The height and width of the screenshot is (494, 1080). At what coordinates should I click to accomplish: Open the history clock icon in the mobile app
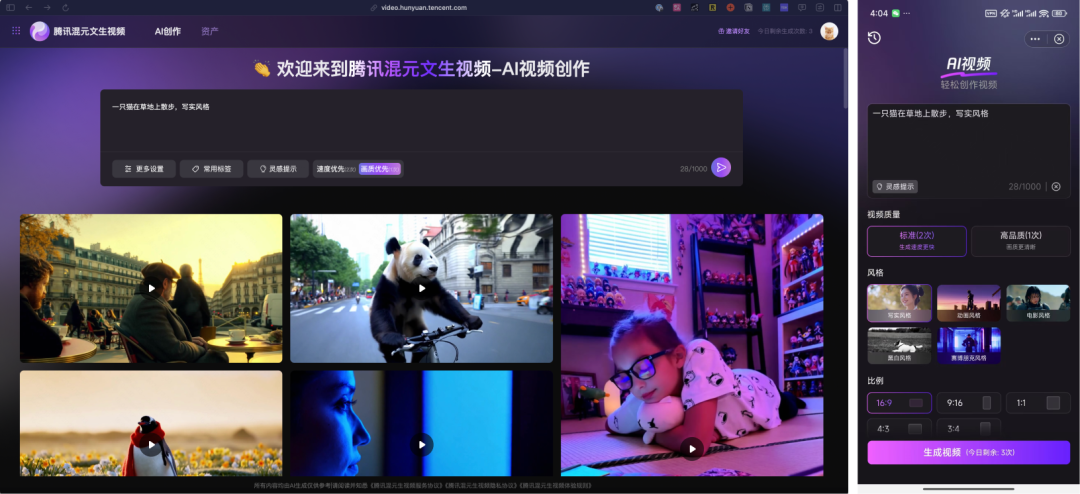click(x=874, y=38)
